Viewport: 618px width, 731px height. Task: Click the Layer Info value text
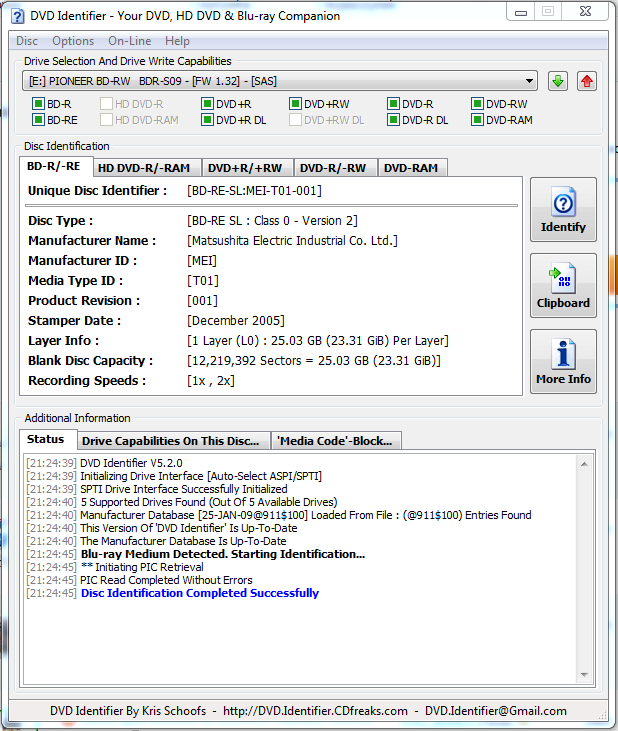click(318, 341)
